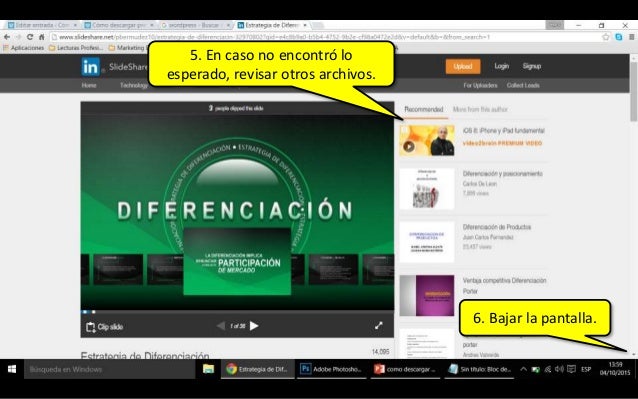
Task: Open Home in SlideShare navigation
Action: (x=89, y=85)
